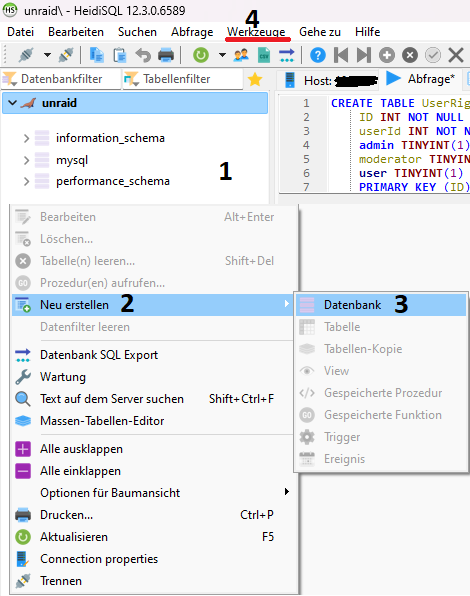Click the Paste clipboard icon in the toolbar
This screenshot has height=596, width=470.
120,55
